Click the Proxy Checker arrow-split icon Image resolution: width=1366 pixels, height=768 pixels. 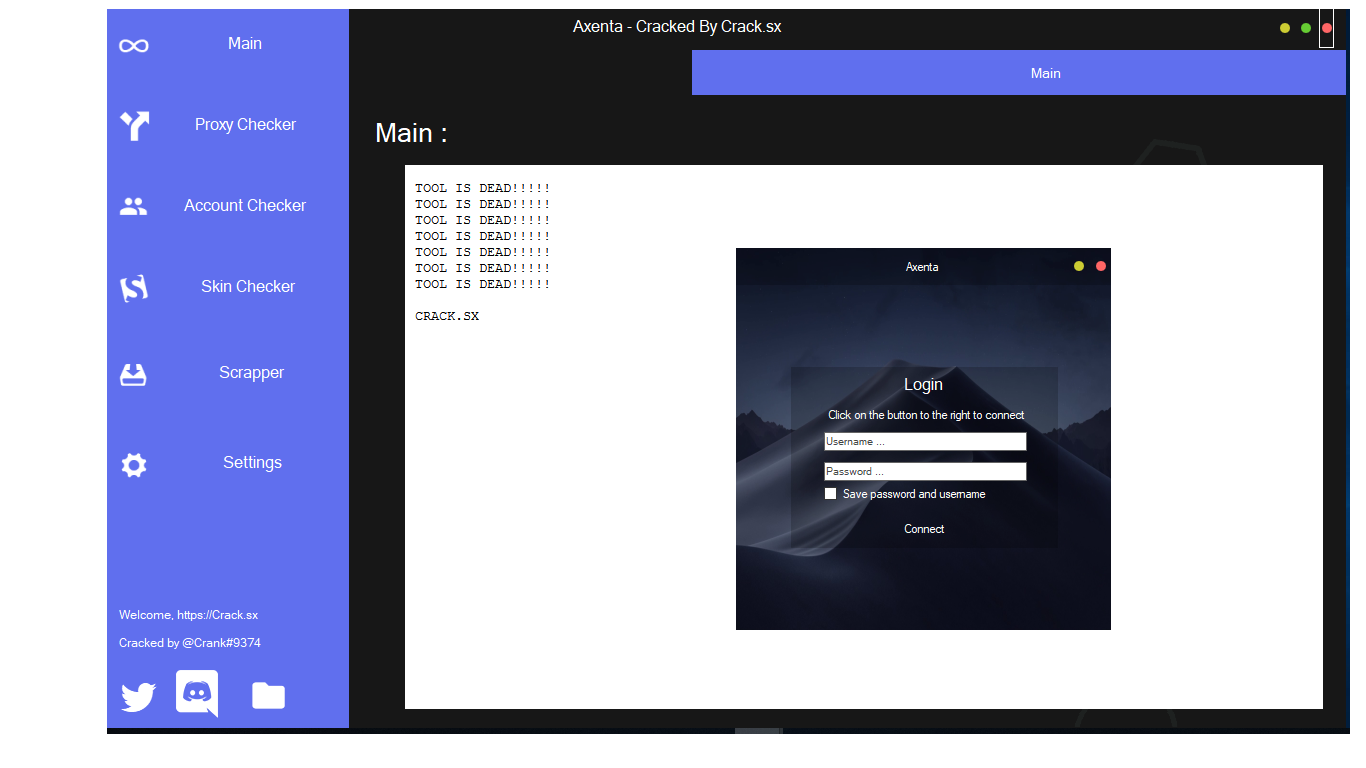tap(134, 126)
